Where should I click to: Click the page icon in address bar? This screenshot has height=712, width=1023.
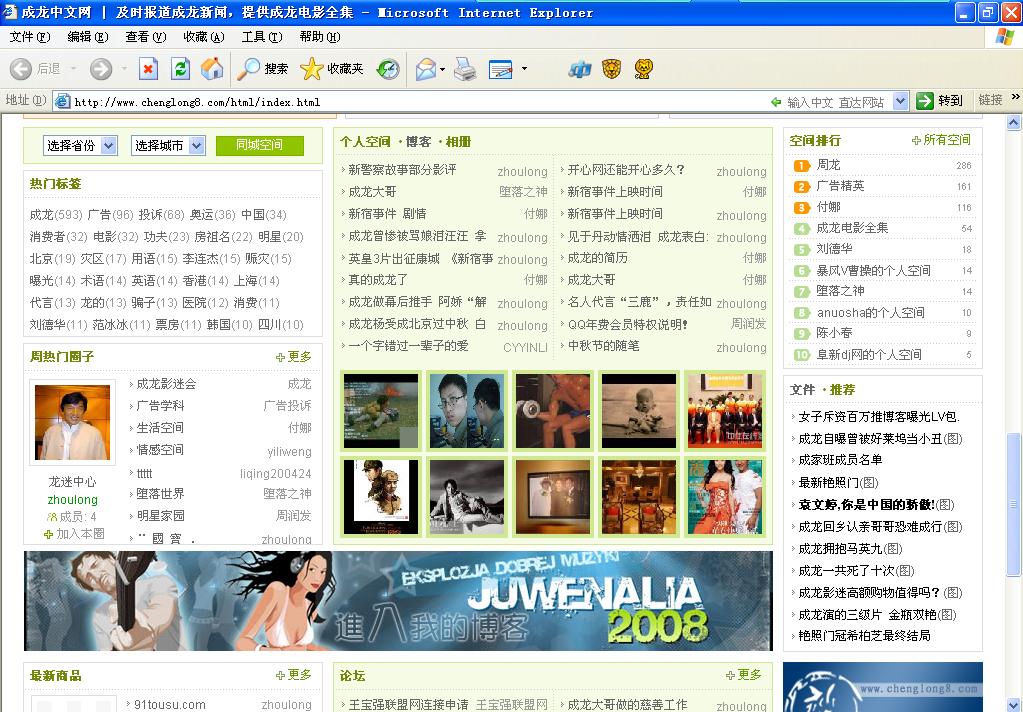coord(63,101)
